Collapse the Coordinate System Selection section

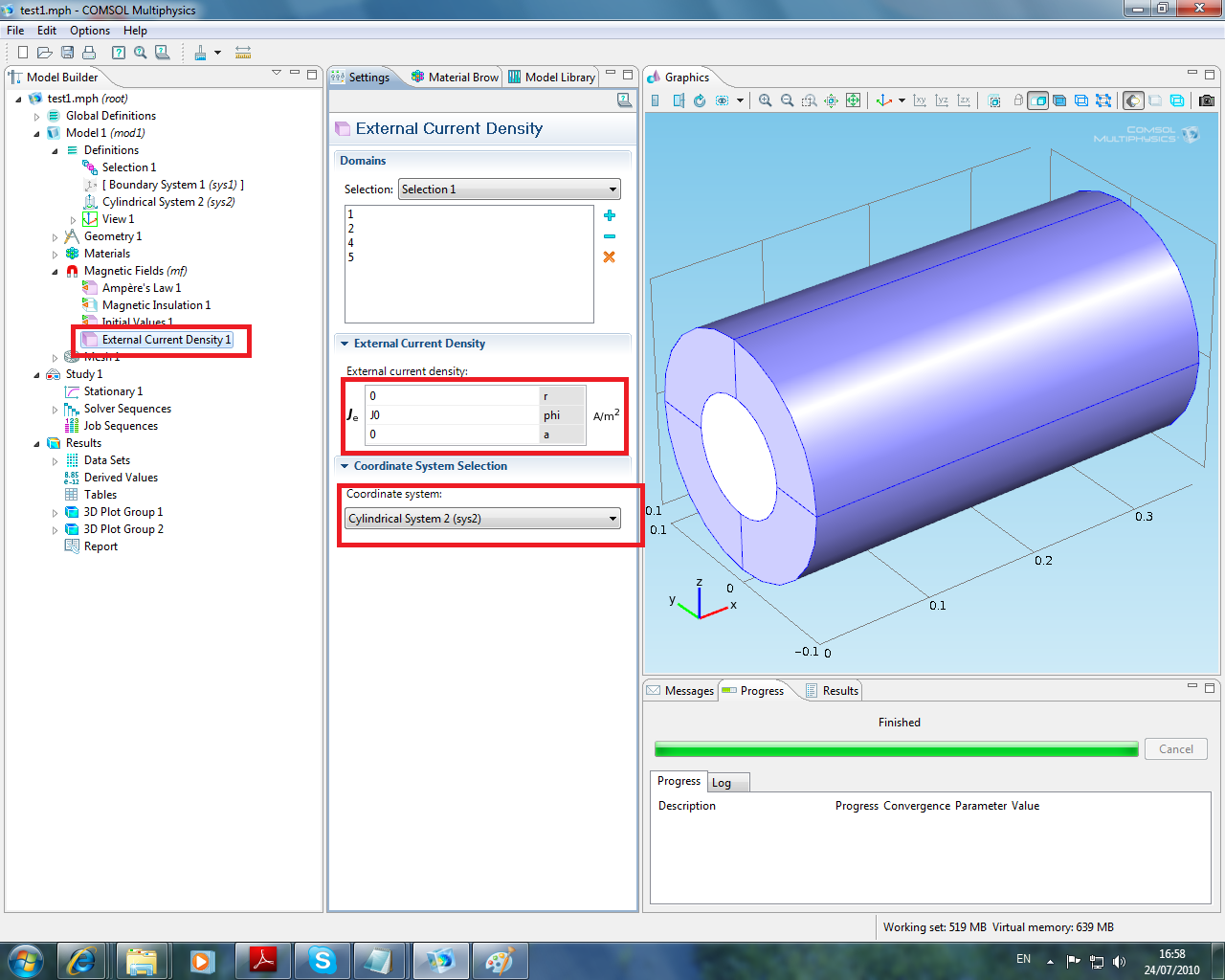[x=345, y=466]
